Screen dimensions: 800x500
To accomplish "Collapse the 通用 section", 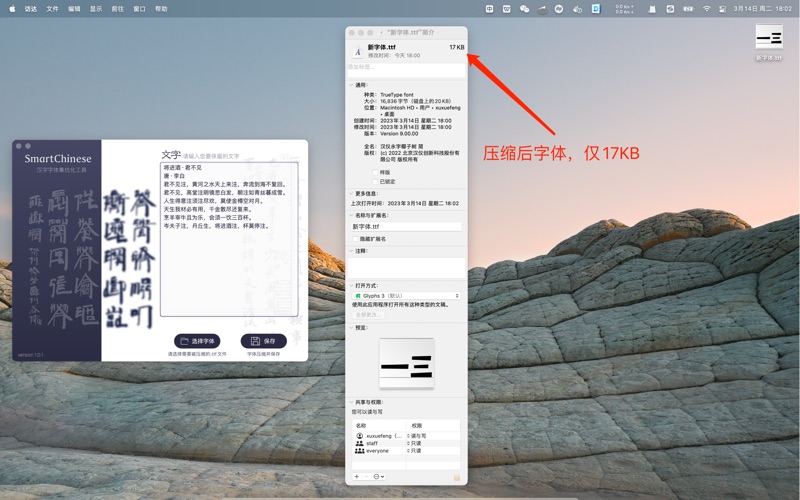I will [351, 85].
